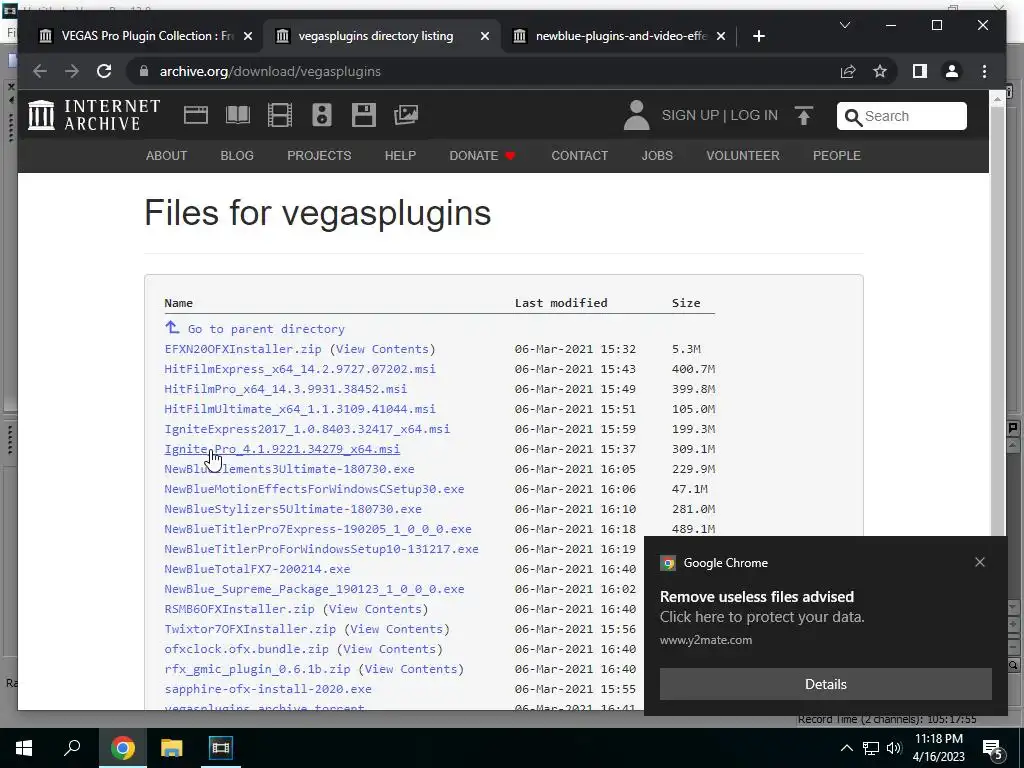Download HitFilmUltimate_x64 msi file
This screenshot has width=1024, height=768.
click(x=300, y=409)
